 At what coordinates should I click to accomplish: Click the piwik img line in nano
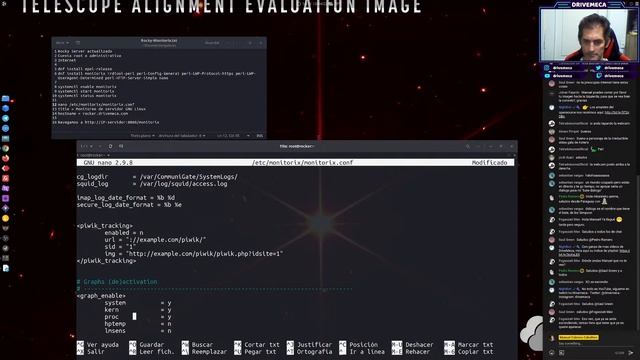pyautogui.click(x=193, y=253)
